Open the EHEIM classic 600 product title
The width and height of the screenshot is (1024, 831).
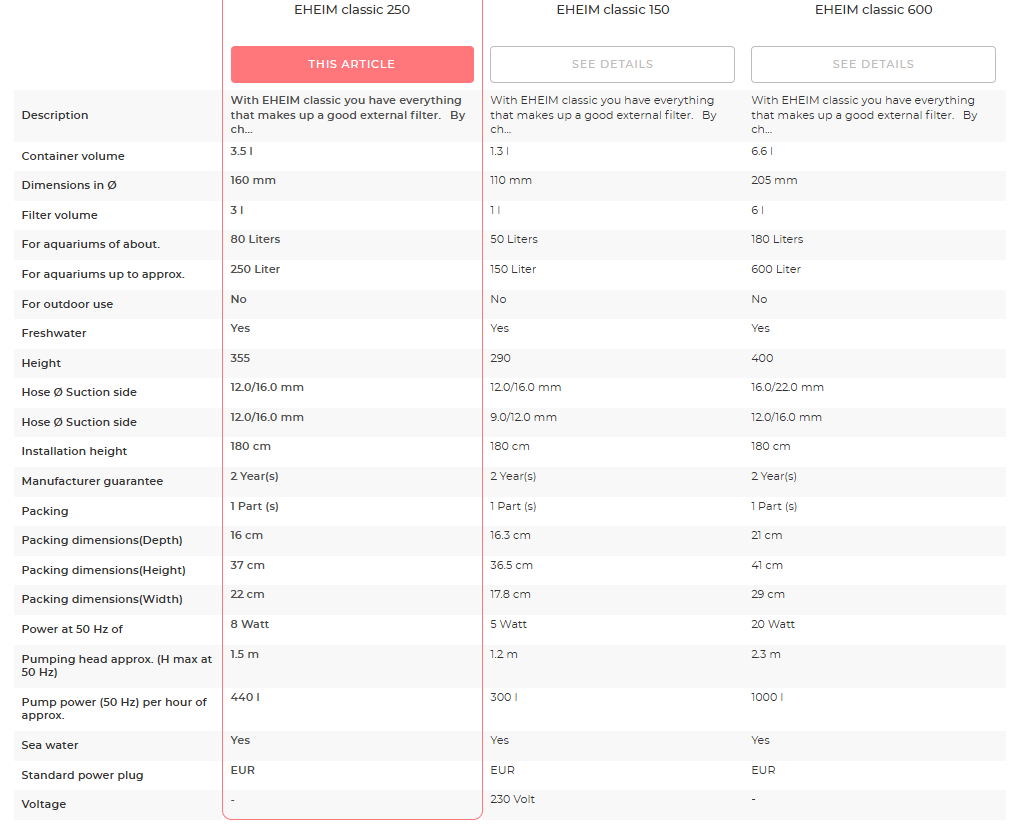[x=873, y=10]
